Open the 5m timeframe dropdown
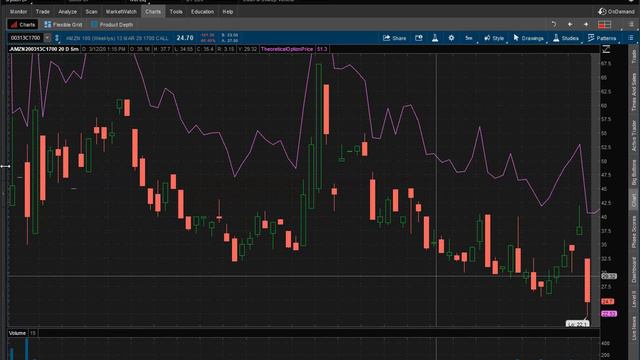Screen dimensions: 640x360 click(x=469, y=38)
